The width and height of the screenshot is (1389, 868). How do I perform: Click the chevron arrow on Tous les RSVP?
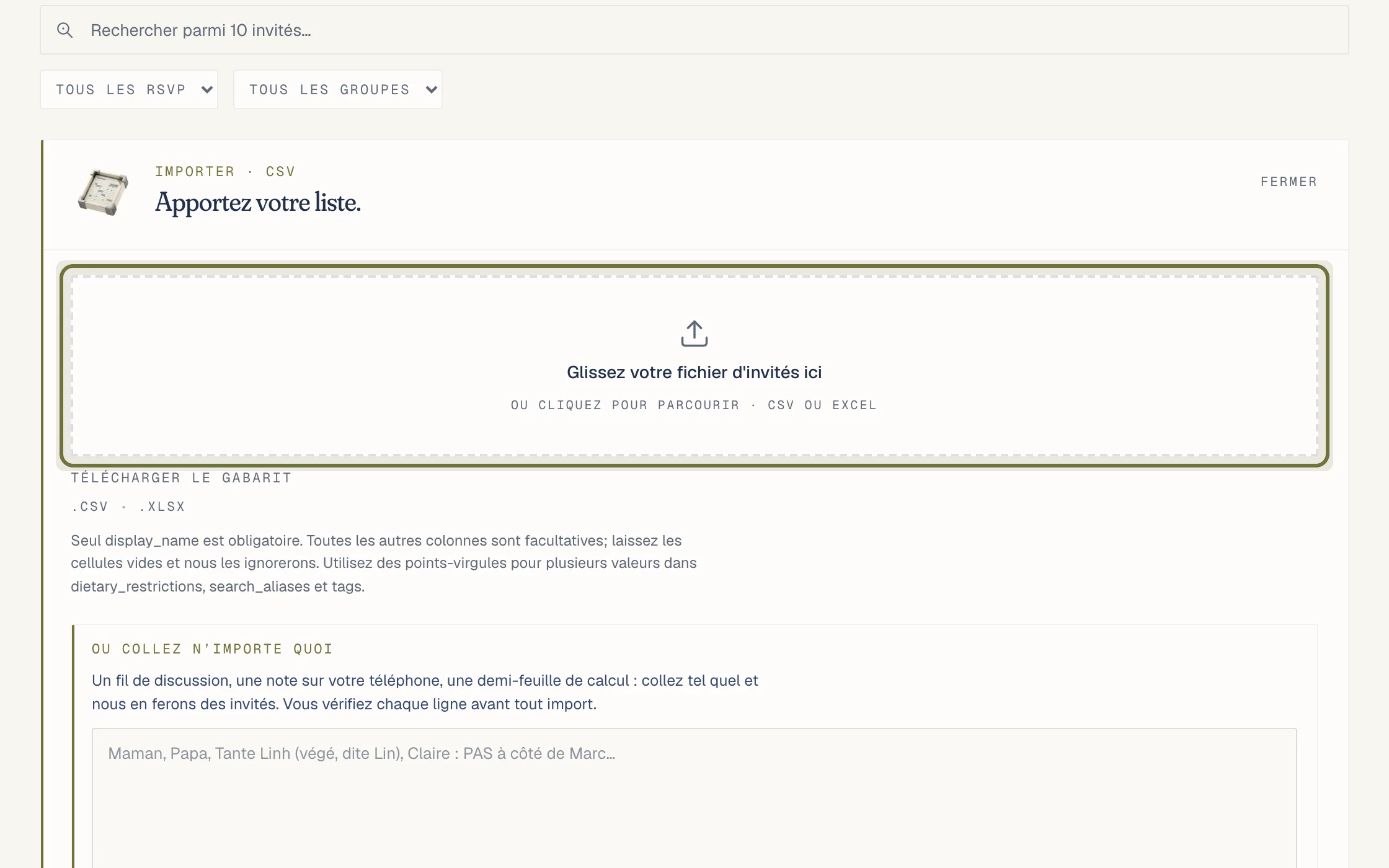207,90
